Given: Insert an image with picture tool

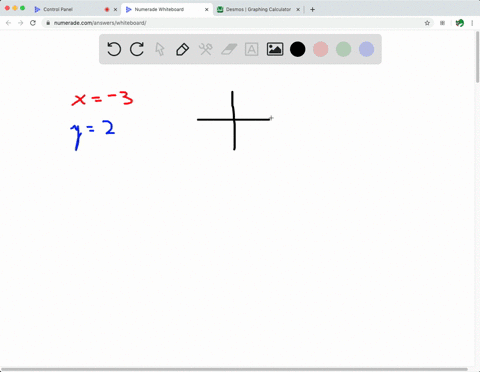Looking at the screenshot, I should click(275, 49).
